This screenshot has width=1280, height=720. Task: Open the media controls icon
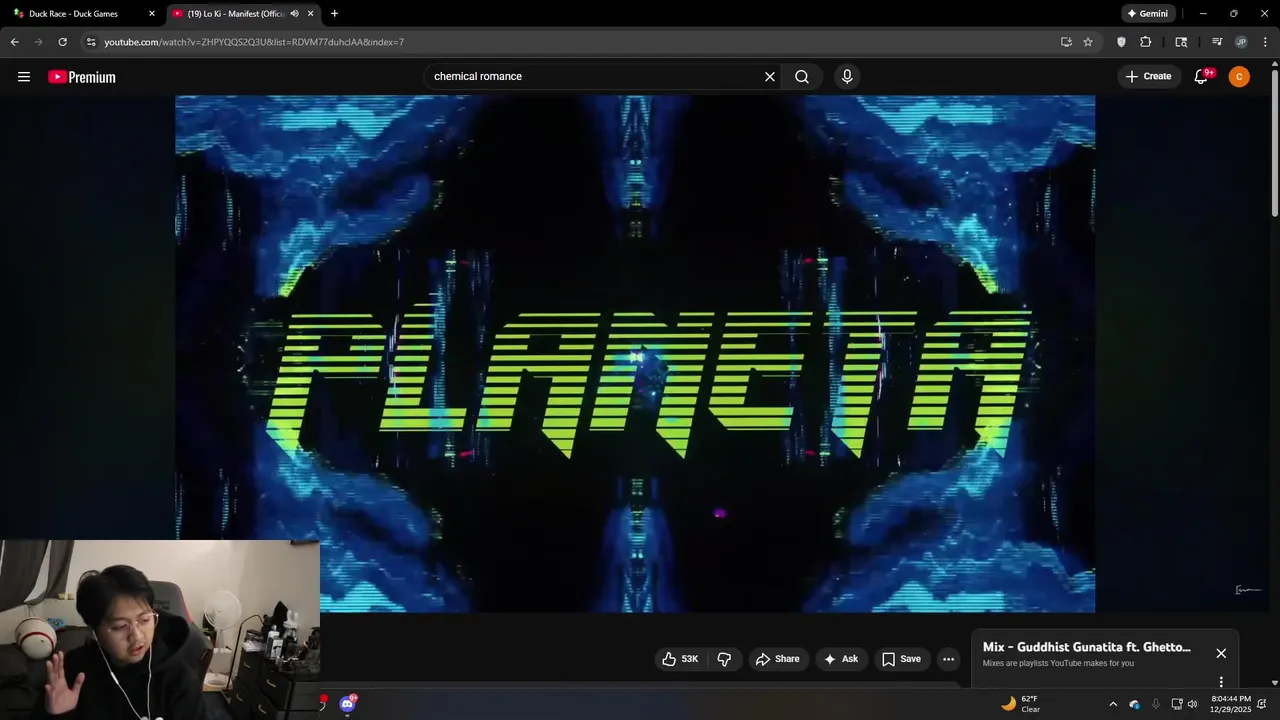point(1217,42)
